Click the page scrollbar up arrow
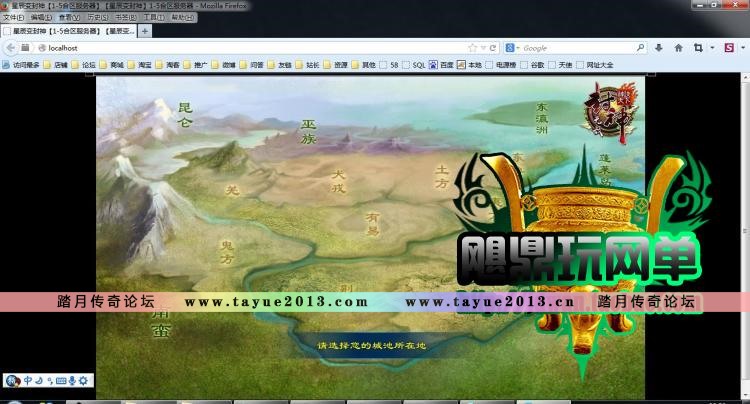Screen dimensions: 750x404 click(745, 76)
